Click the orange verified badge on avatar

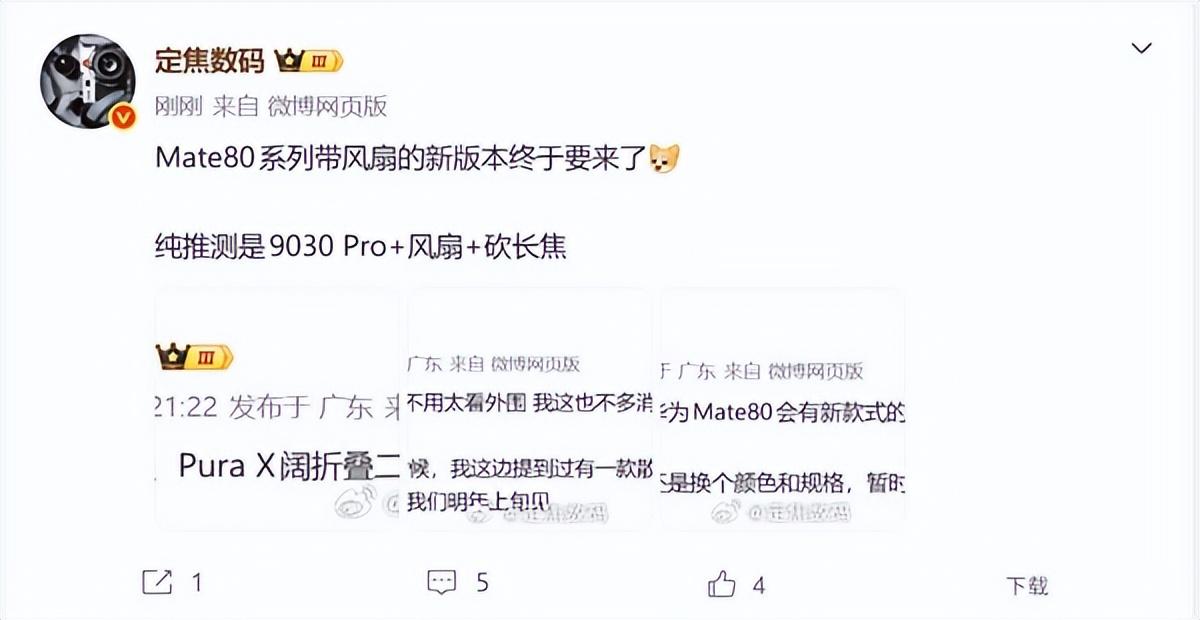tap(122, 117)
